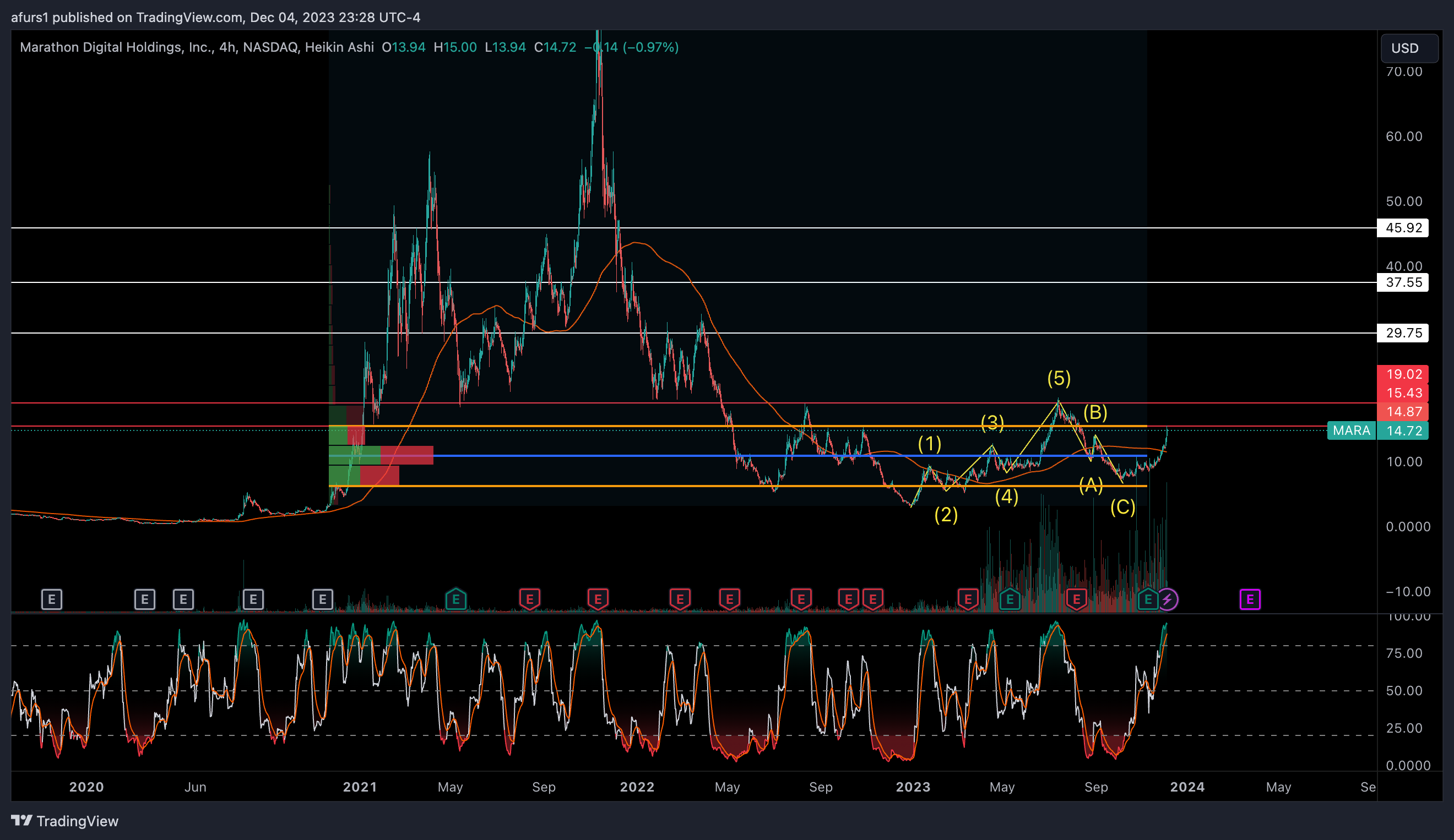Viewport: 1454px width, 840px height.
Task: Click the Jun label on the time axis
Action: (x=196, y=787)
